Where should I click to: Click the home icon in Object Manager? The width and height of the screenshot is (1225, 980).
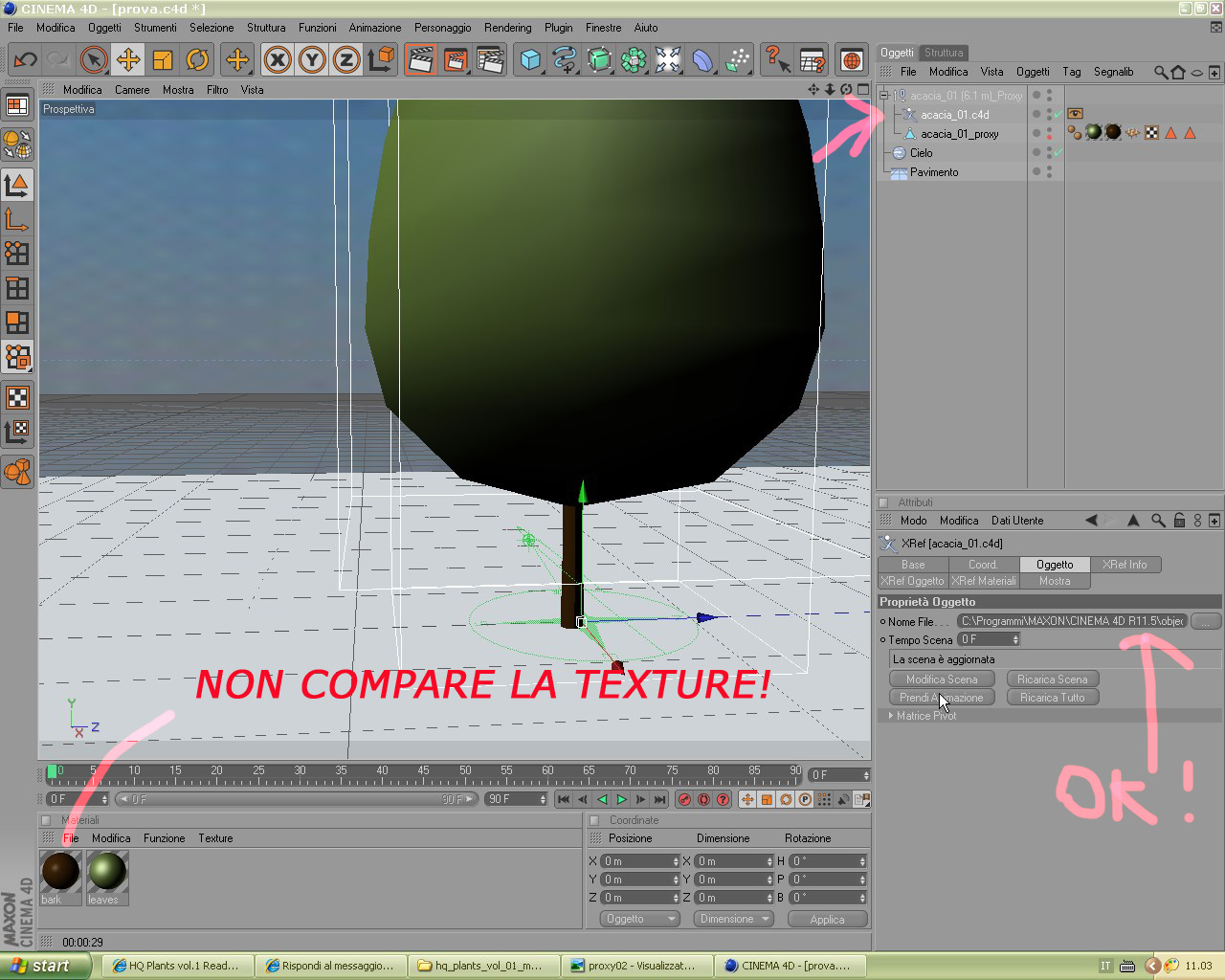[1178, 72]
